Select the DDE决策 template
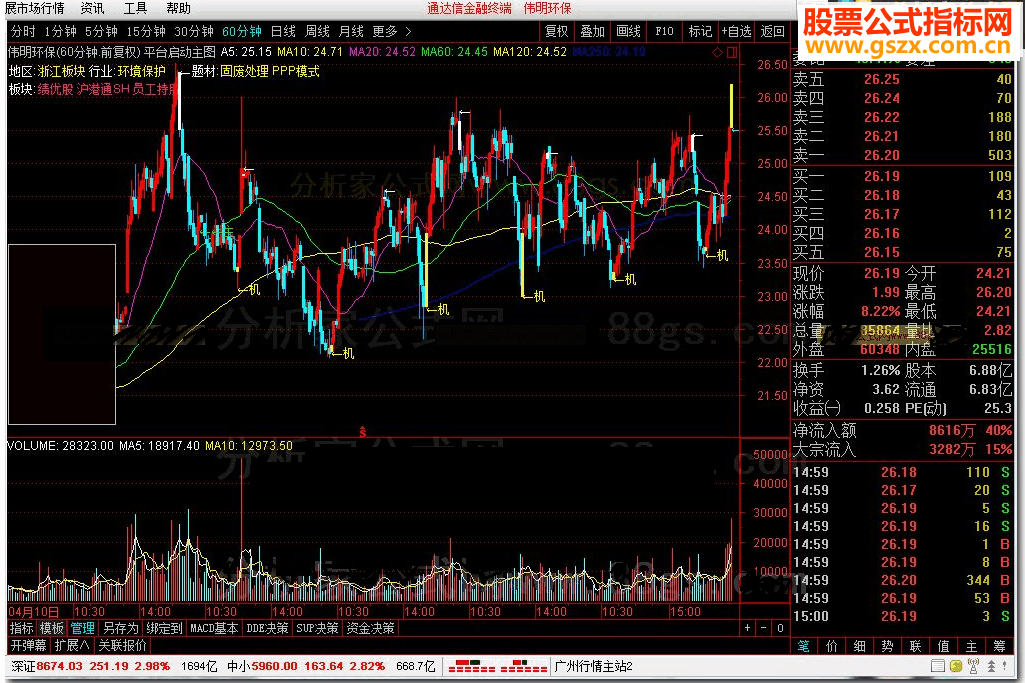The image size is (1025, 683). [267, 628]
